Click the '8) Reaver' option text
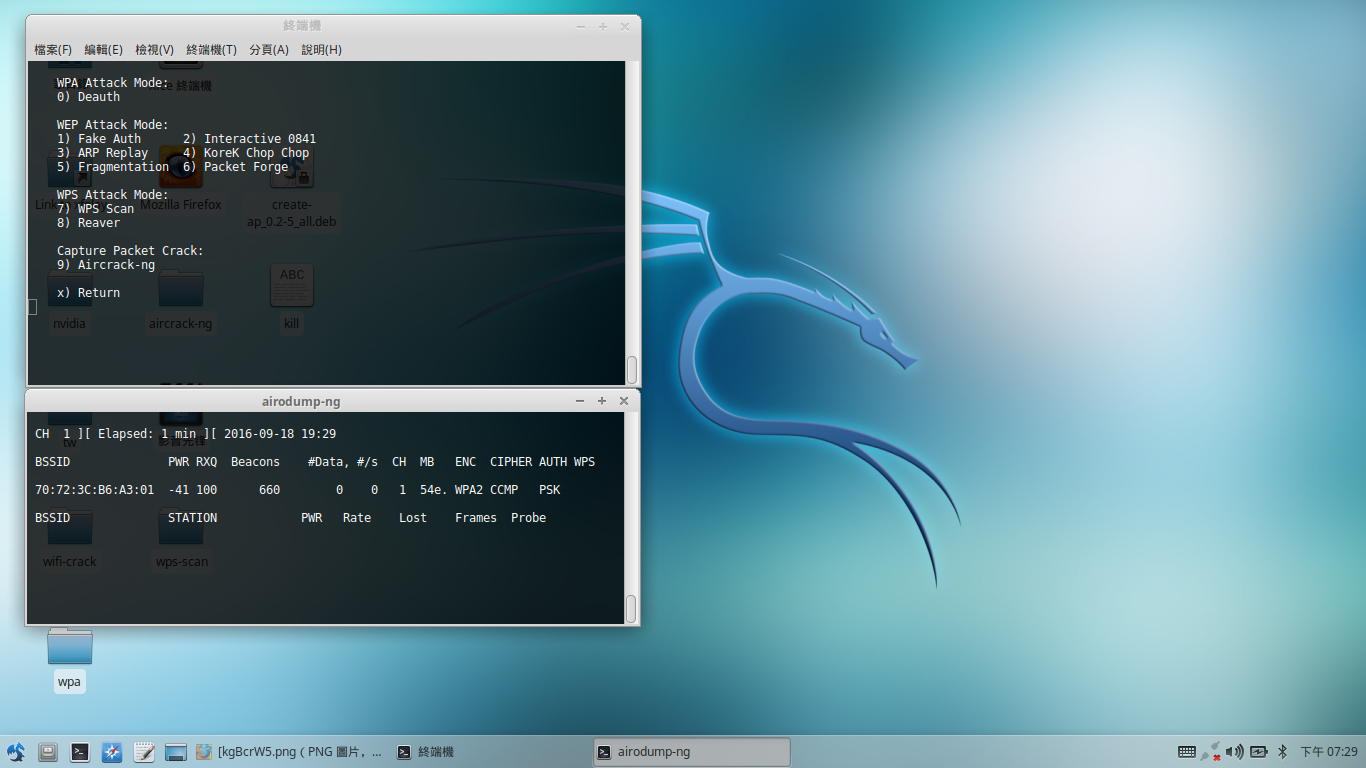Image resolution: width=1366 pixels, height=768 pixels. pyautogui.click(x=88, y=223)
